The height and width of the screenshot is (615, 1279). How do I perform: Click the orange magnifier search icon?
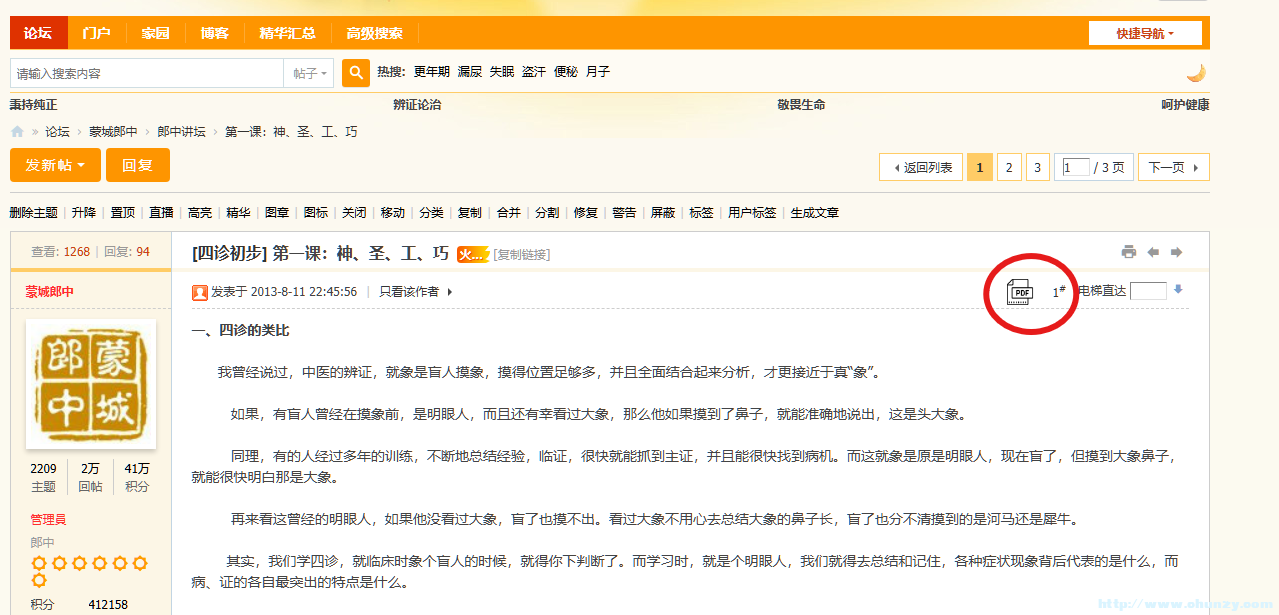click(x=355, y=73)
